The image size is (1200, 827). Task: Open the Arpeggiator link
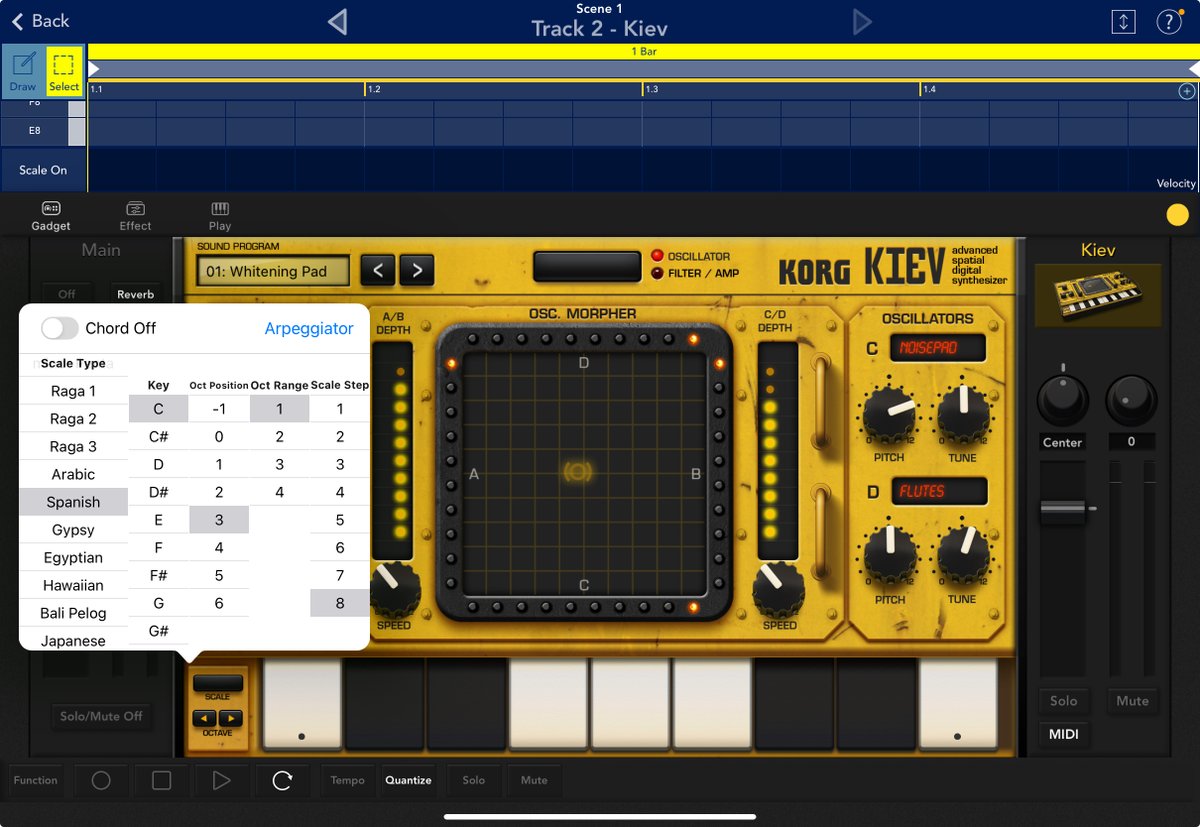pyautogui.click(x=309, y=328)
